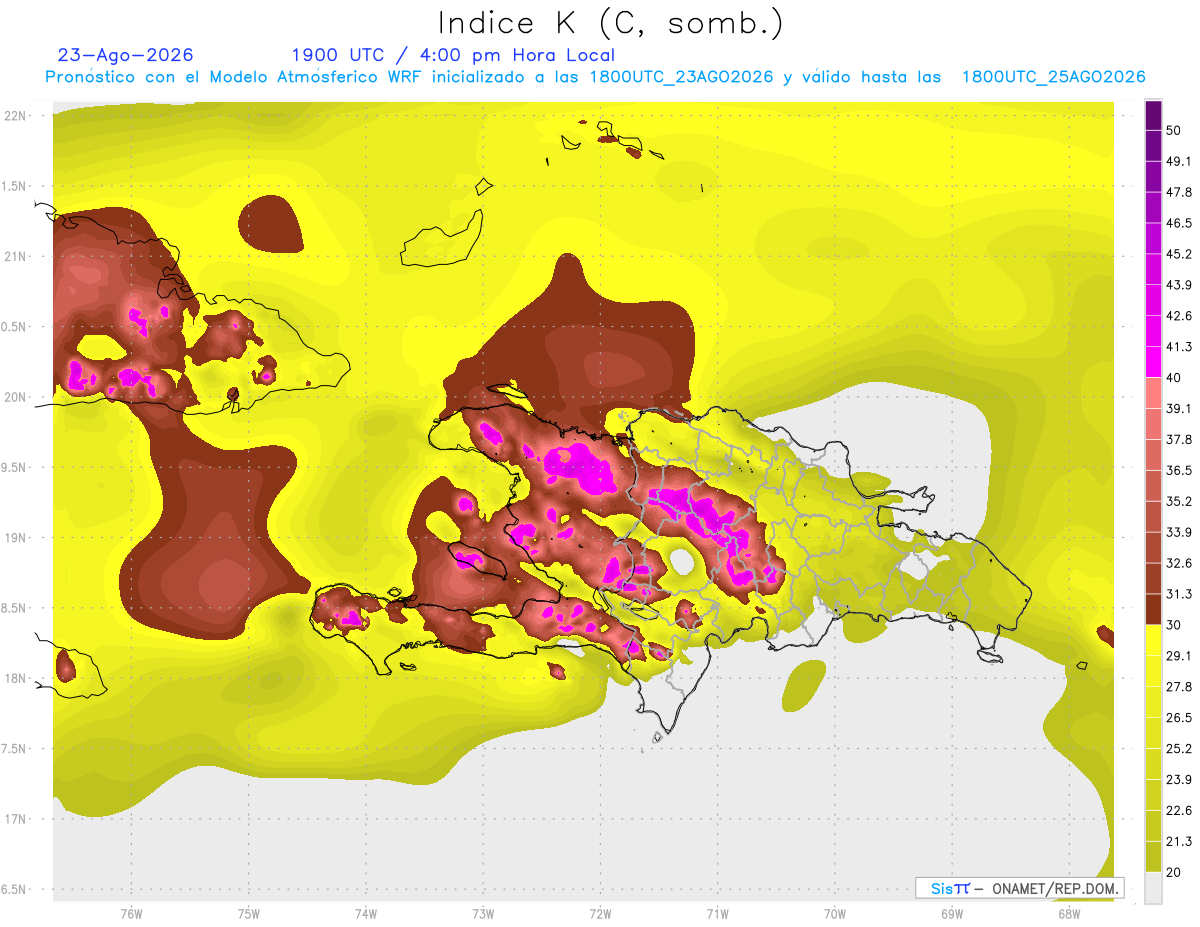Click the title 'Indice K (C, somb.)'
This screenshot has height=927, width=1200.
[x=610, y=23]
